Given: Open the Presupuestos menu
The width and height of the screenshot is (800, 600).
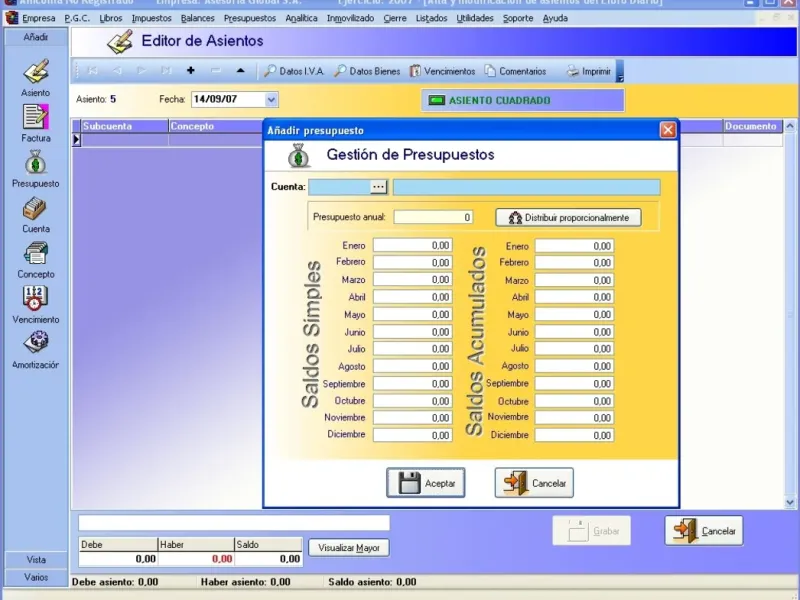Looking at the screenshot, I should click(250, 18).
